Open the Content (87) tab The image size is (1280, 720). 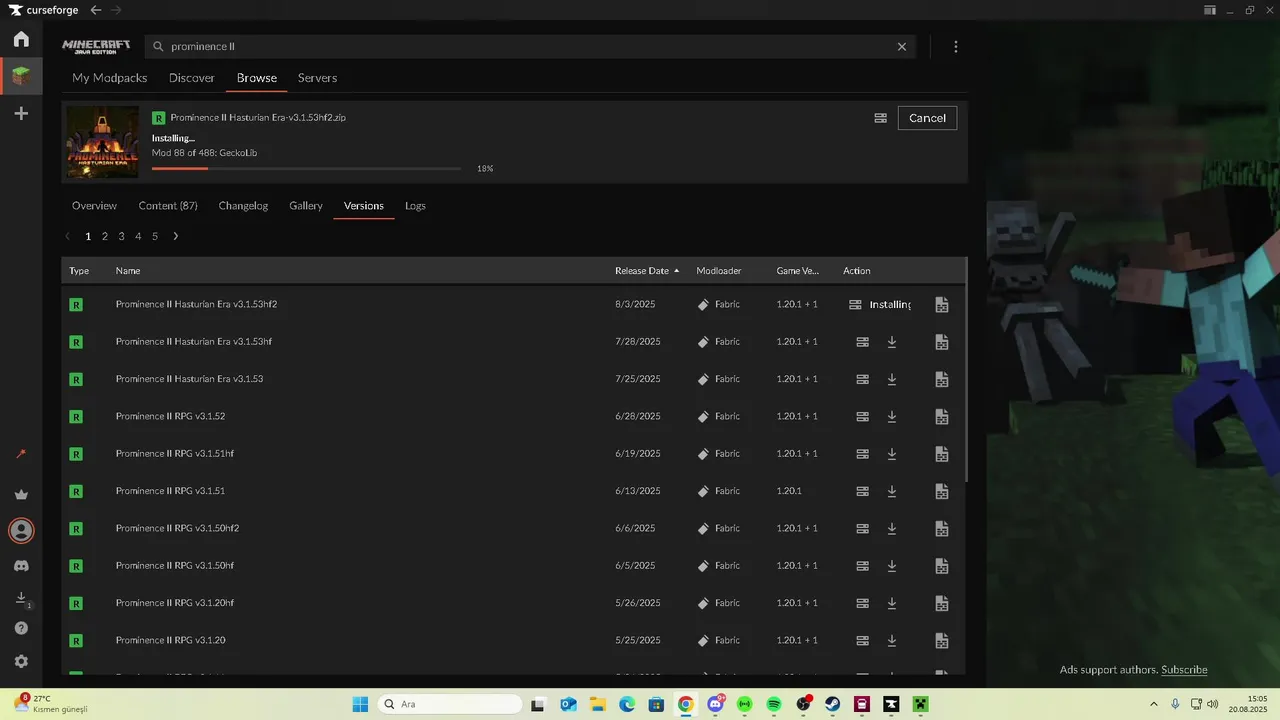(x=168, y=206)
